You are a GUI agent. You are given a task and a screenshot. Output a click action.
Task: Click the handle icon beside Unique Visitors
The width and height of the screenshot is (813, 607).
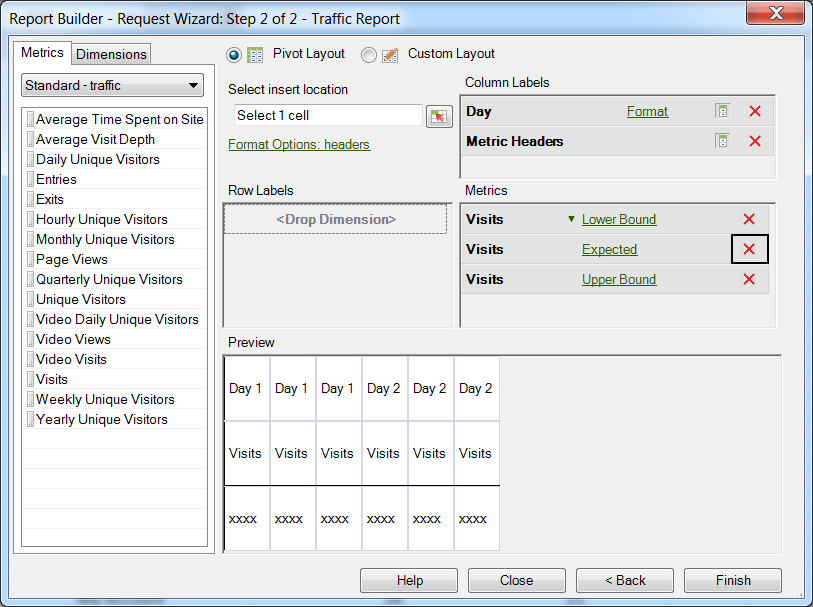point(31,300)
